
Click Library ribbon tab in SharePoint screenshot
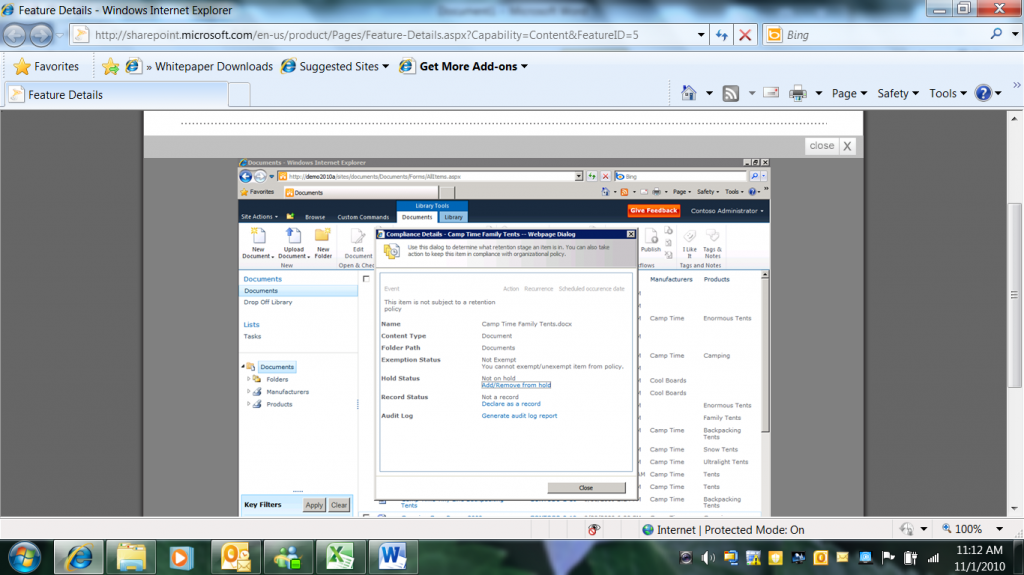click(x=453, y=217)
